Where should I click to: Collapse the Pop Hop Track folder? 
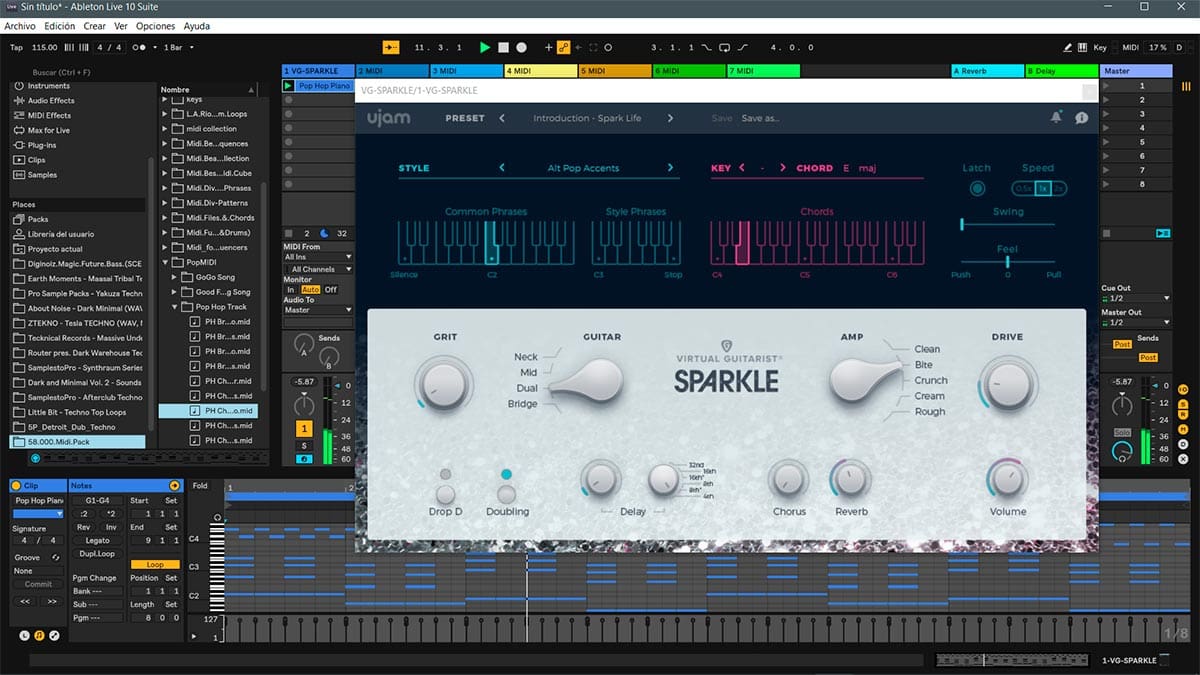coord(175,307)
